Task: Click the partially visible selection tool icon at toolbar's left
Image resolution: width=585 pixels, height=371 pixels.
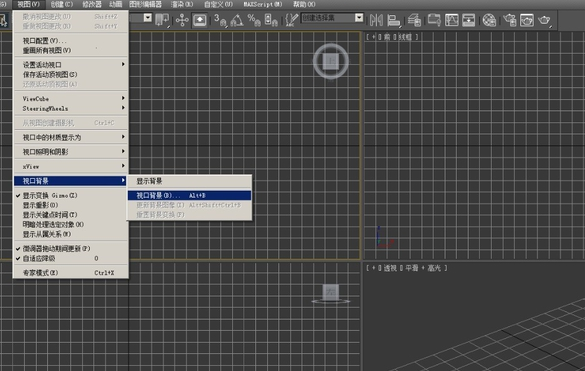Action: [4, 20]
